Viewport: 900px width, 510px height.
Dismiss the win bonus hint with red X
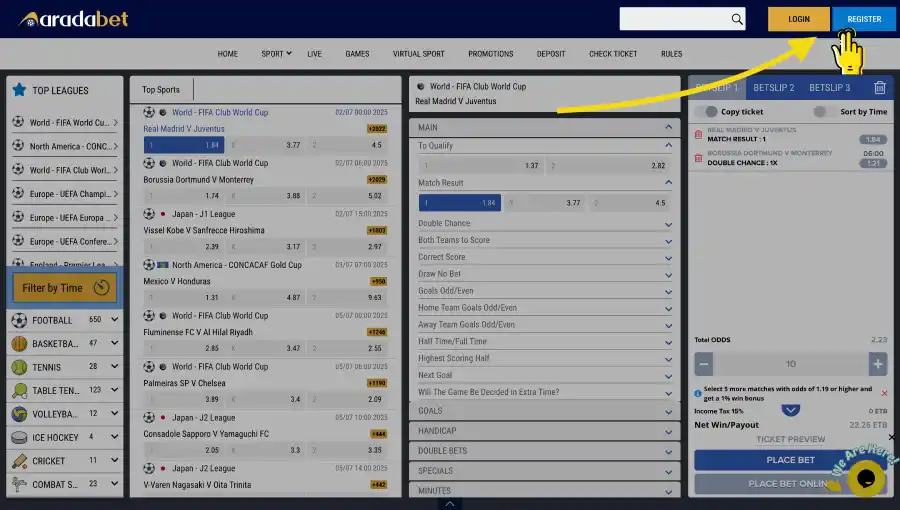(x=884, y=394)
